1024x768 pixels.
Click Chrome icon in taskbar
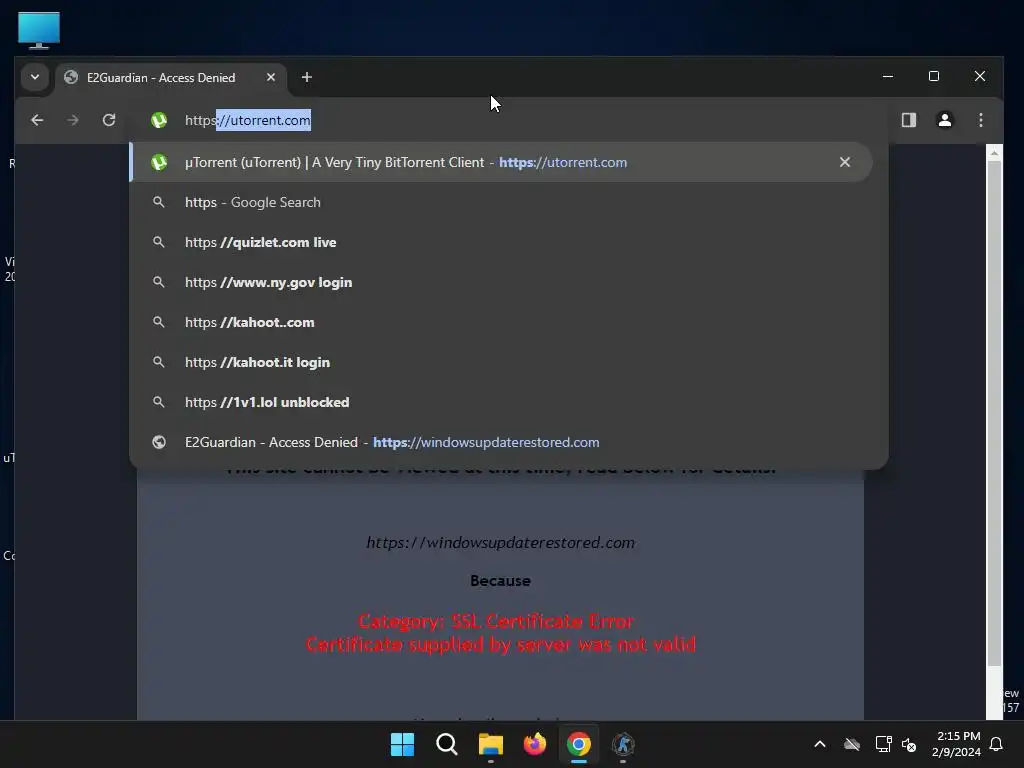(579, 744)
